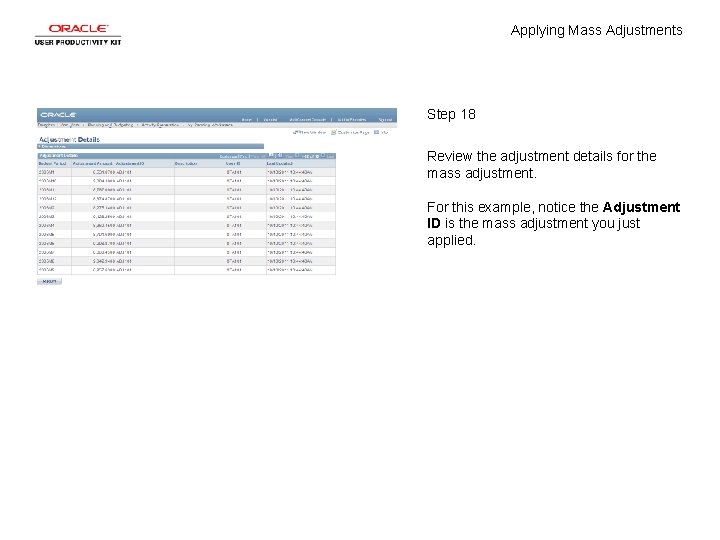Click the Return button

[x=49, y=281]
